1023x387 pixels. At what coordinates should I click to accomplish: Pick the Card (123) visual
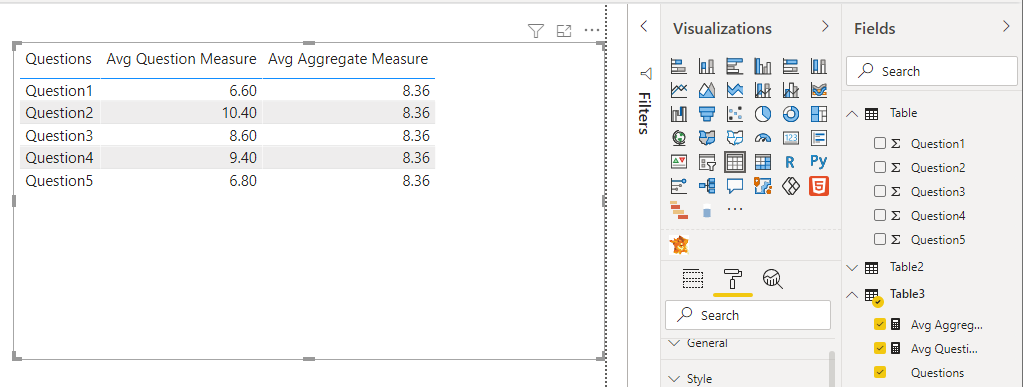click(791, 138)
